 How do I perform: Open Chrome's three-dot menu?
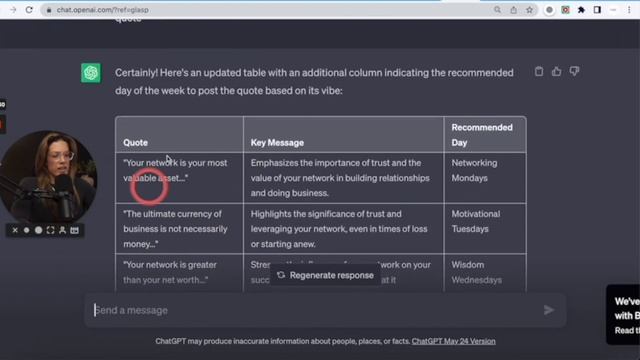coord(629,10)
